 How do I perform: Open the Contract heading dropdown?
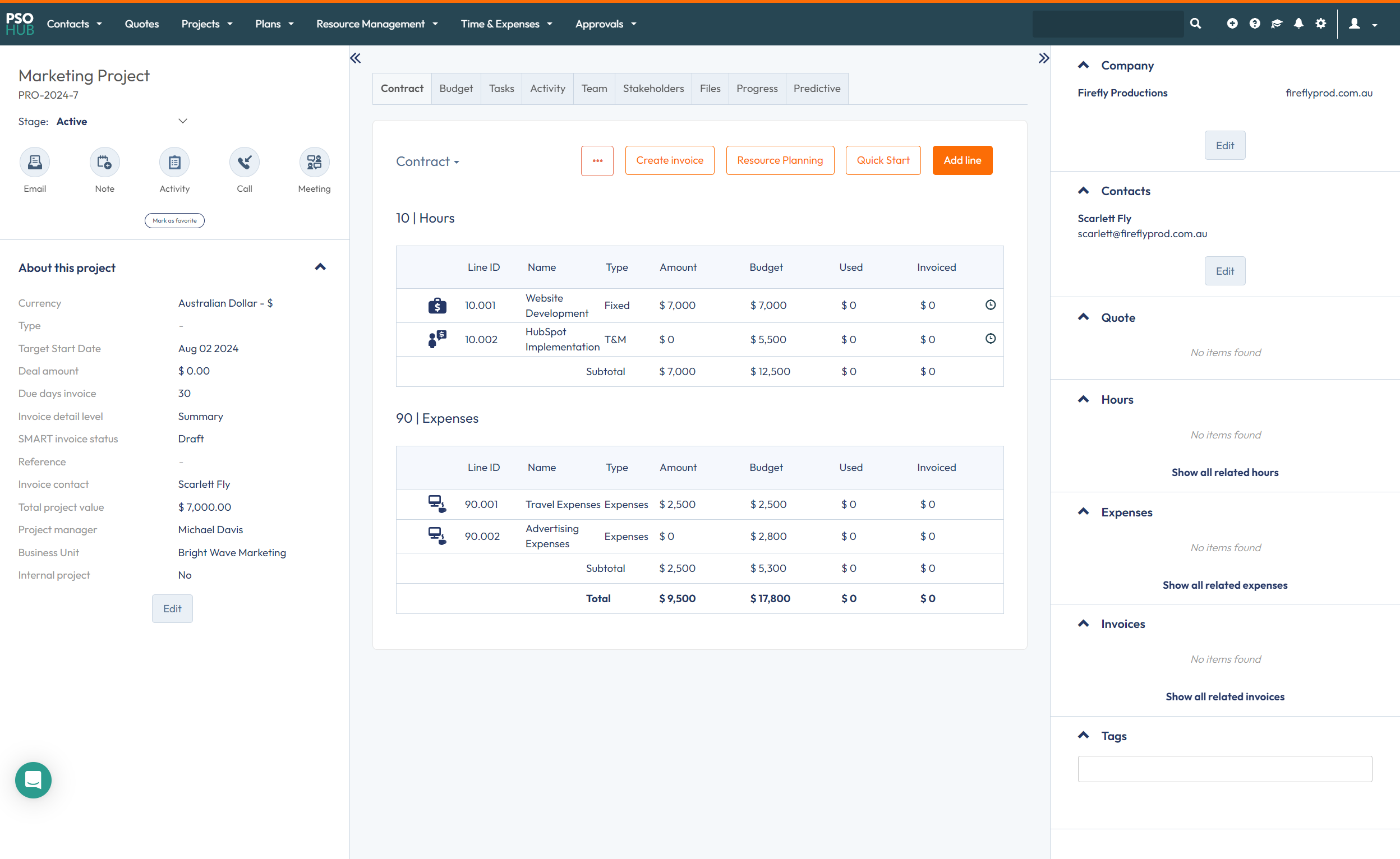427,161
